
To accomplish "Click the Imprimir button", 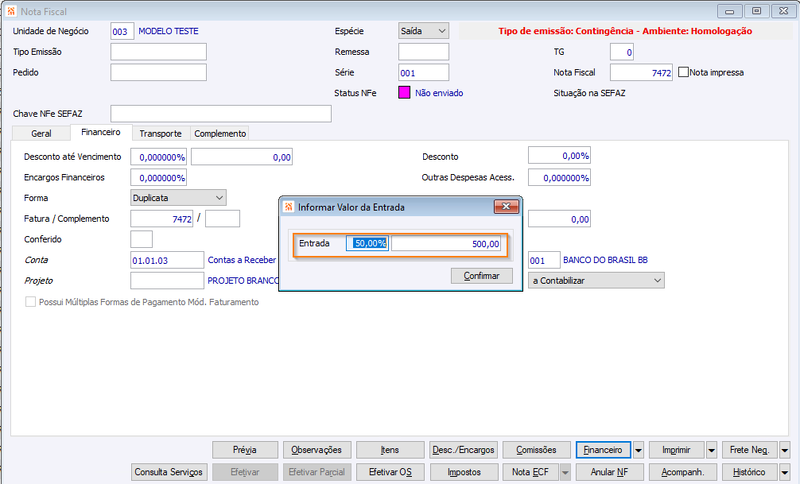I will tap(677, 450).
